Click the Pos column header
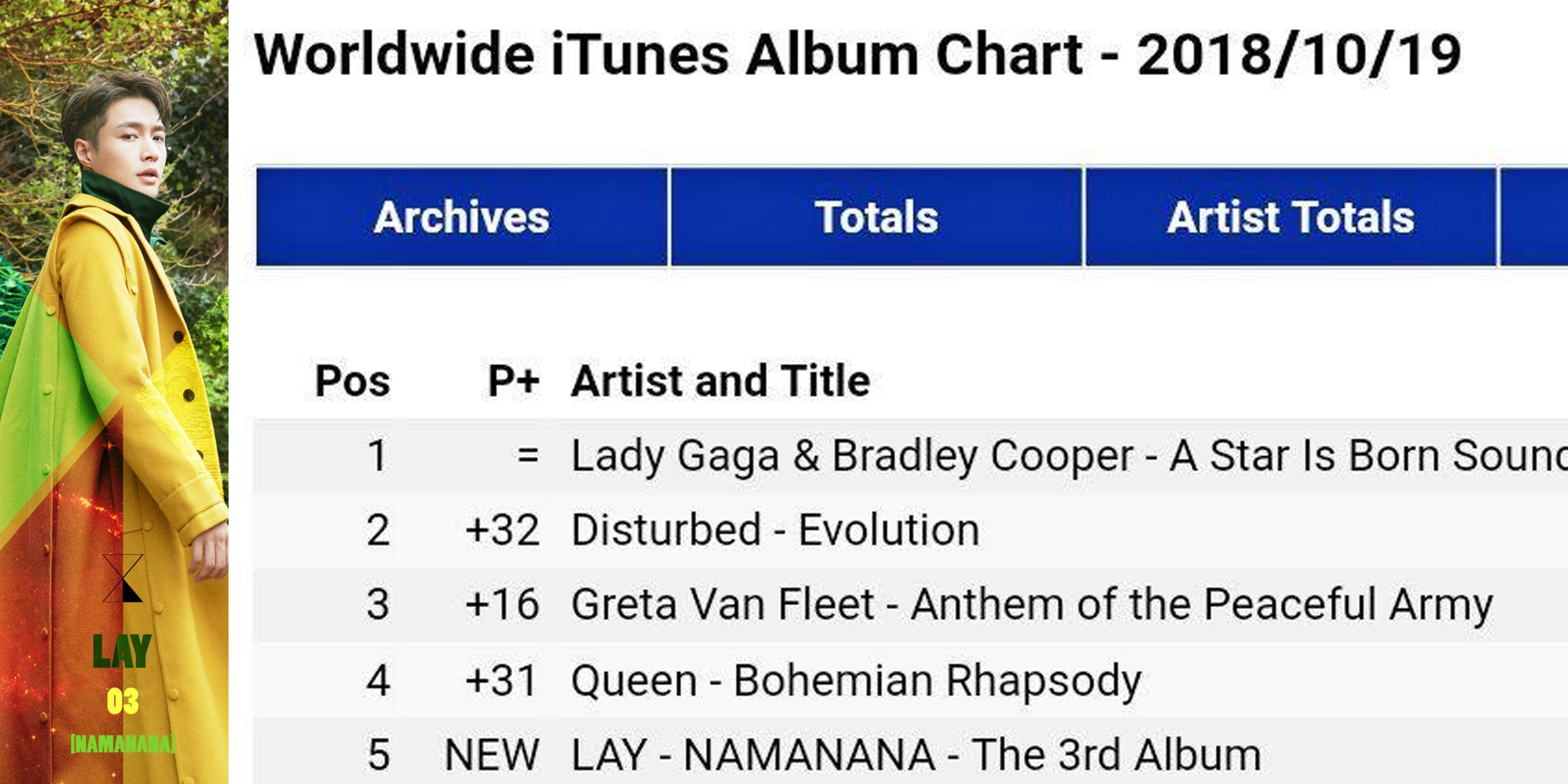This screenshot has height=784, width=1568. pos(352,382)
